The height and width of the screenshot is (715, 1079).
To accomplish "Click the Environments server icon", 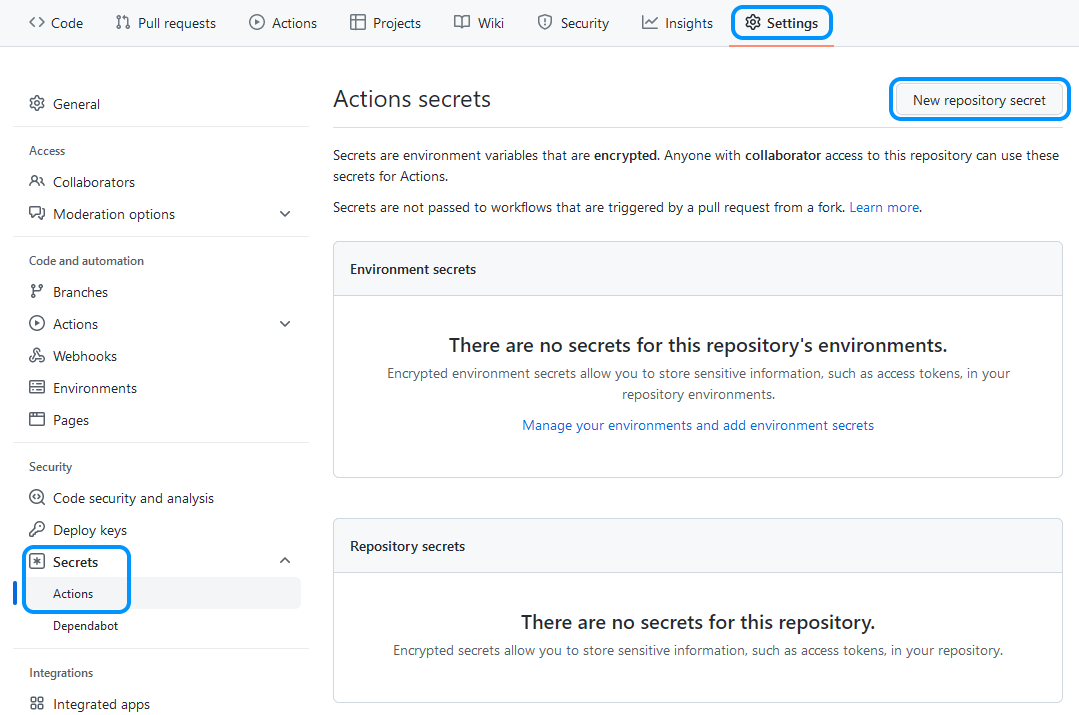I will coord(37,387).
